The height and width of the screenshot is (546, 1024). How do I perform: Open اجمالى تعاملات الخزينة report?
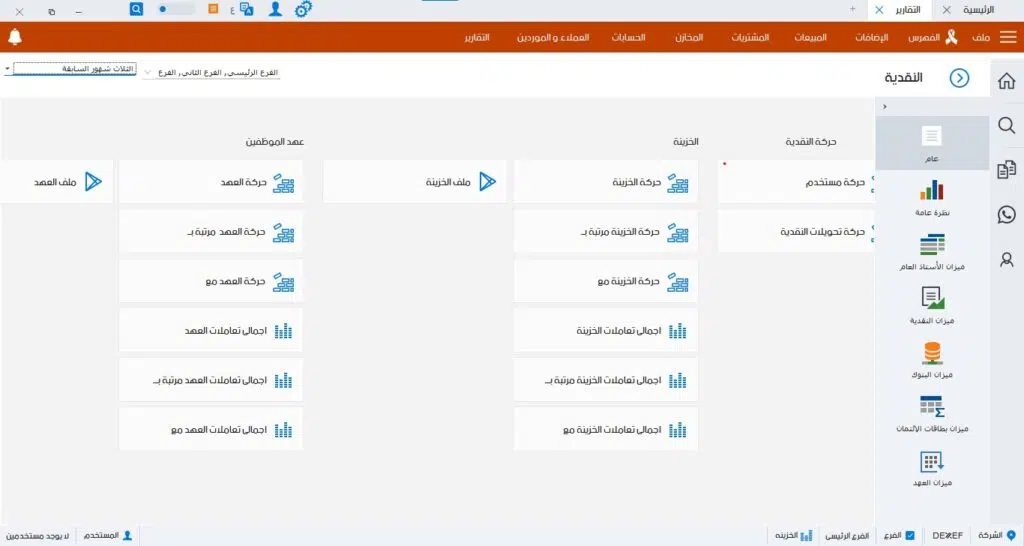point(605,330)
